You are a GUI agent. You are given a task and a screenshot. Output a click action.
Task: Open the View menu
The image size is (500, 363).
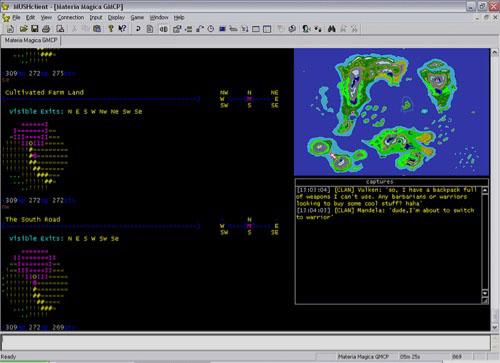pyautogui.click(x=46, y=17)
